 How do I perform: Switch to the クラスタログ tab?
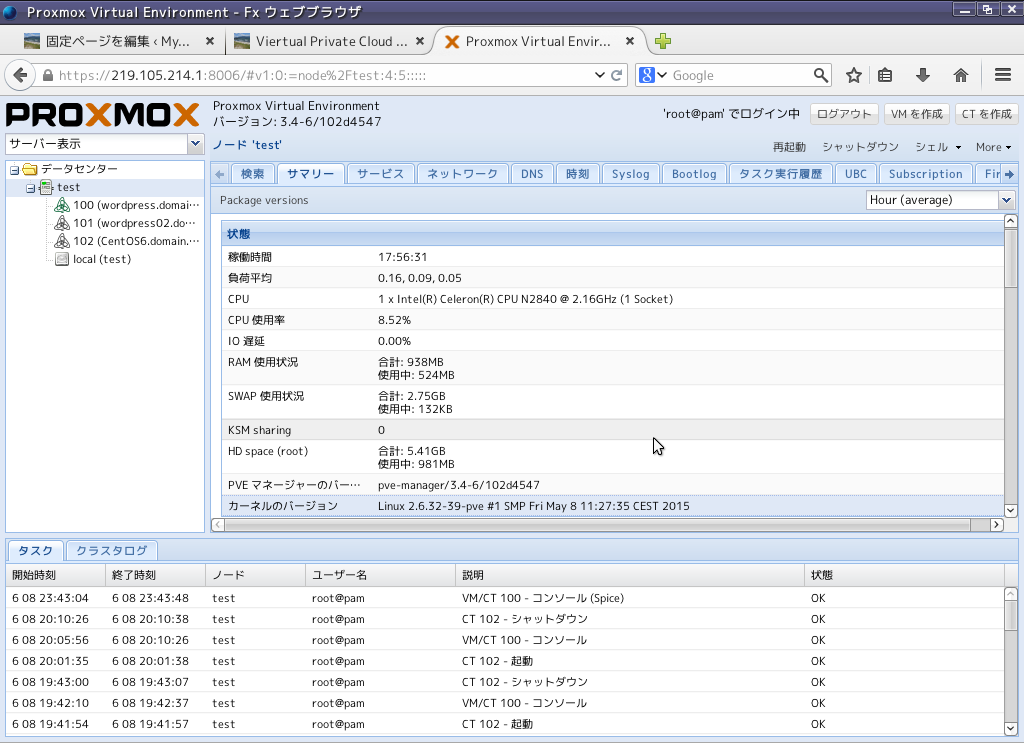point(112,550)
